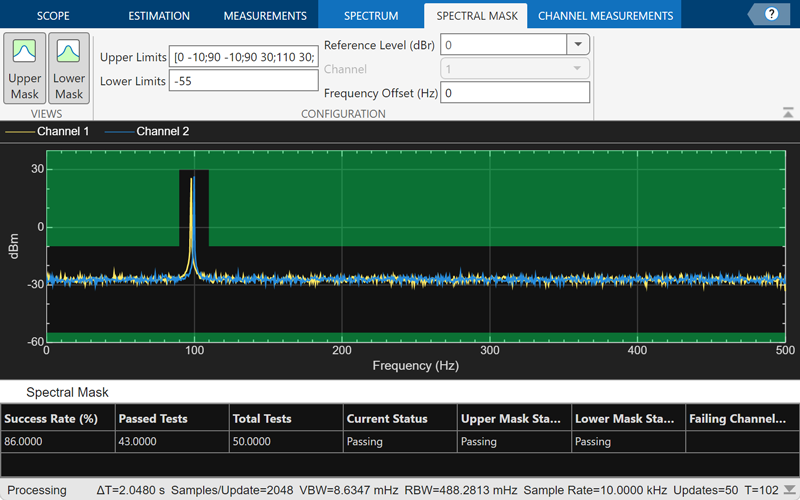Click the Upper Limits input field
The height and width of the screenshot is (500, 800).
244,56
